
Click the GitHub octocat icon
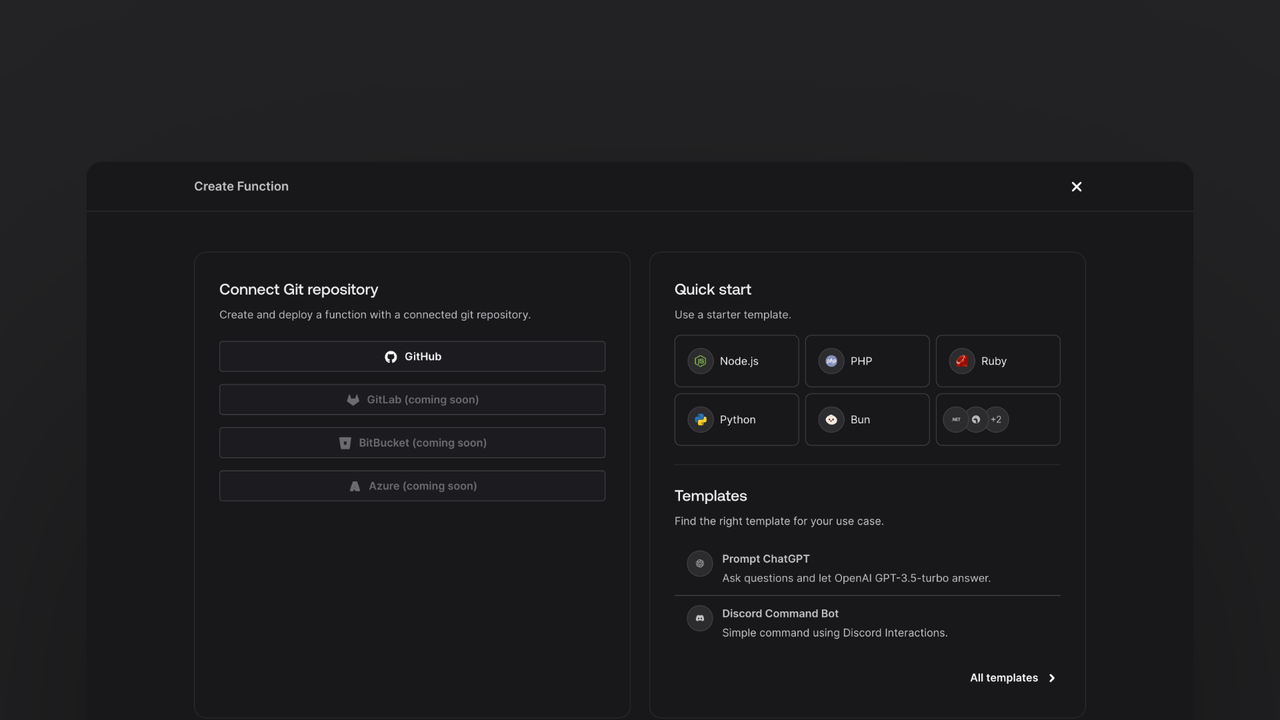[391, 357]
